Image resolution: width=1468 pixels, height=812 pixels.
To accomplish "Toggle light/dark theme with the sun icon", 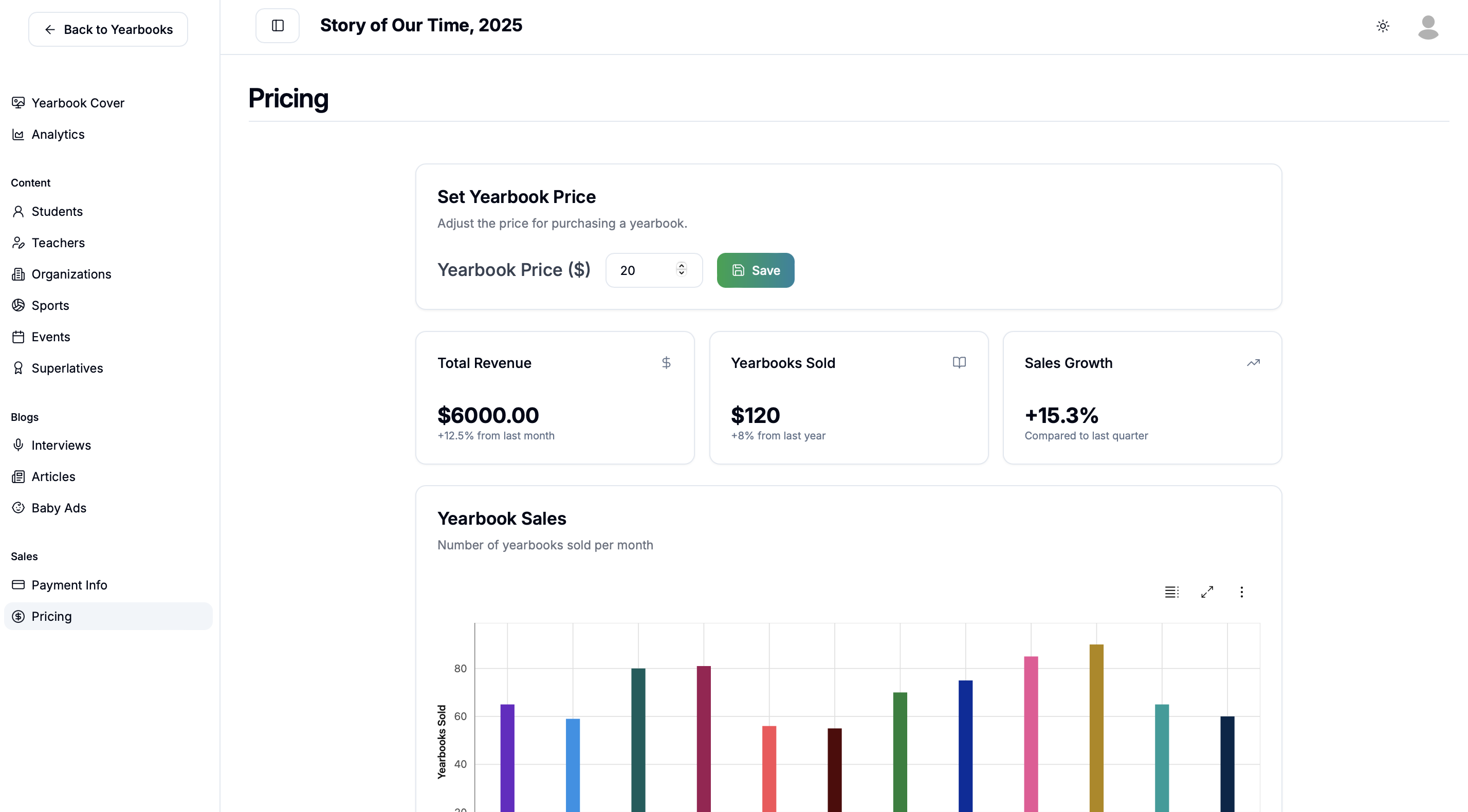I will 1383,26.
